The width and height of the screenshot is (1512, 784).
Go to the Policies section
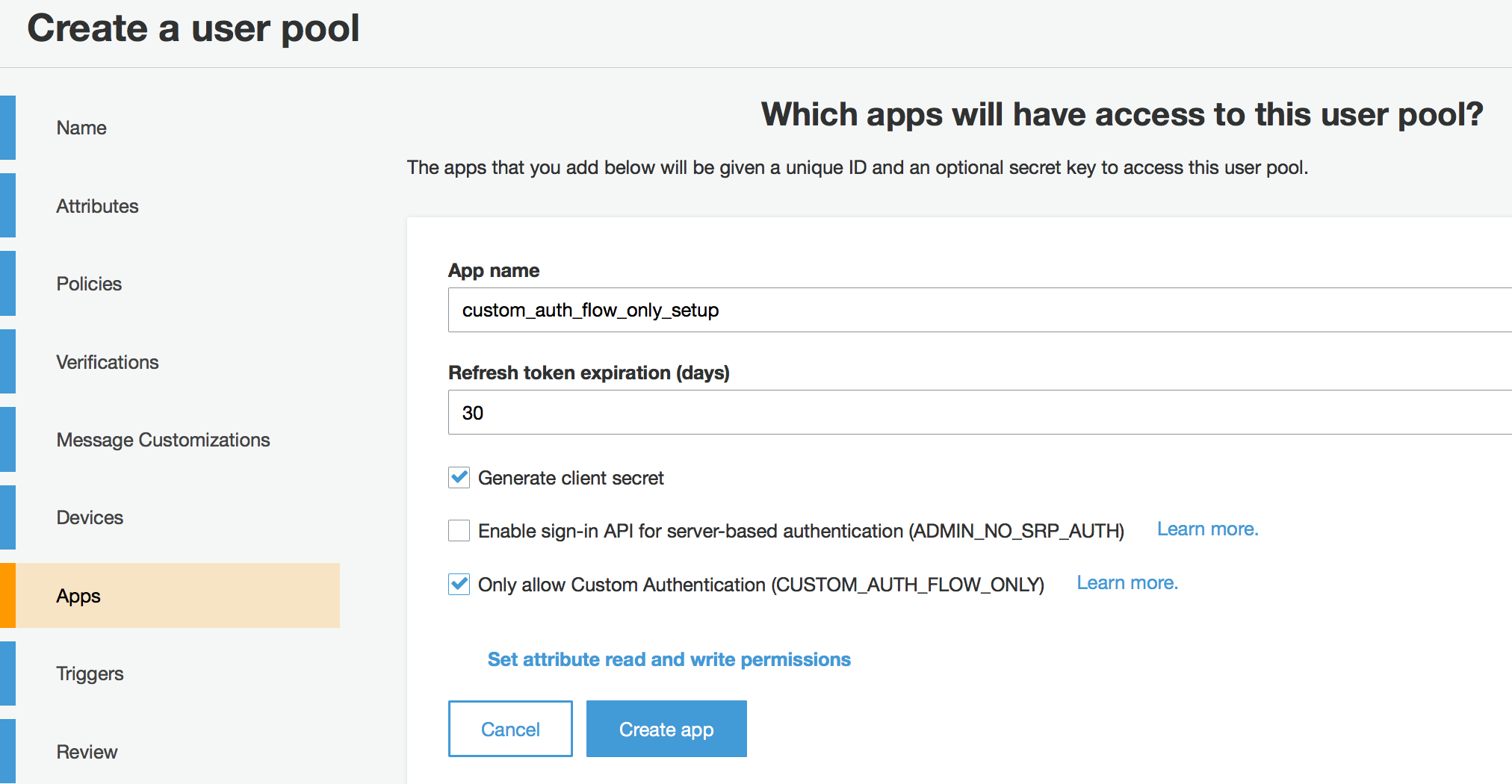89,284
